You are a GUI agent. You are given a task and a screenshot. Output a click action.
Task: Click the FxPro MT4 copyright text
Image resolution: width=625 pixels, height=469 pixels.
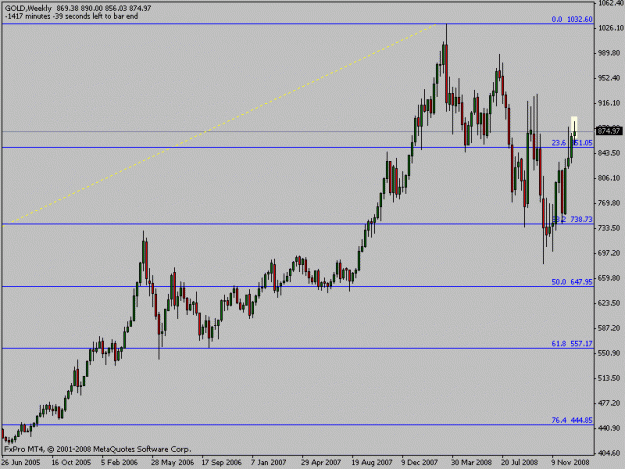tap(98, 449)
